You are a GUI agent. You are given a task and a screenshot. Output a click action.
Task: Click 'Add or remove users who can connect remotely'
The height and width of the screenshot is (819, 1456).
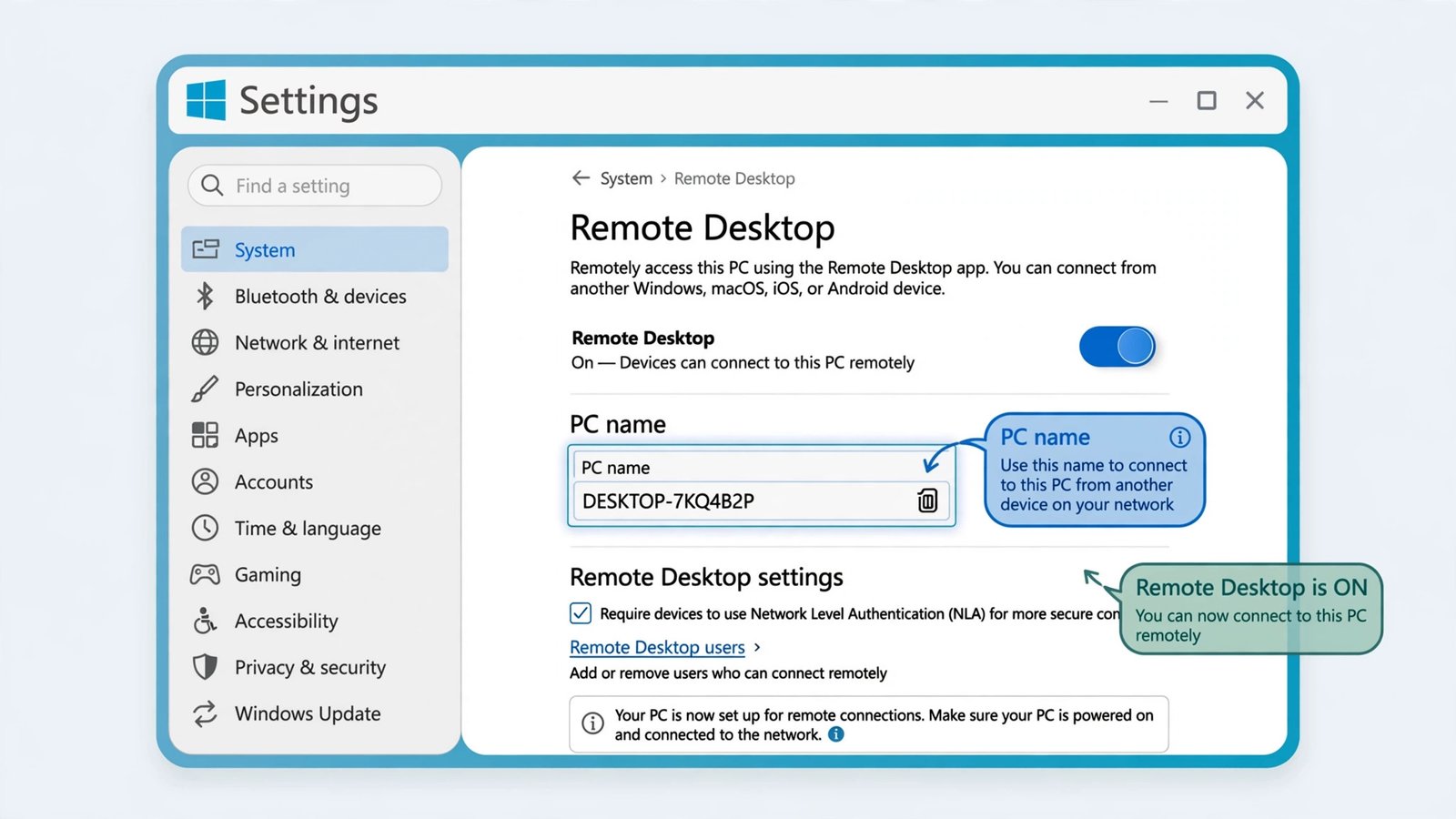point(728,673)
